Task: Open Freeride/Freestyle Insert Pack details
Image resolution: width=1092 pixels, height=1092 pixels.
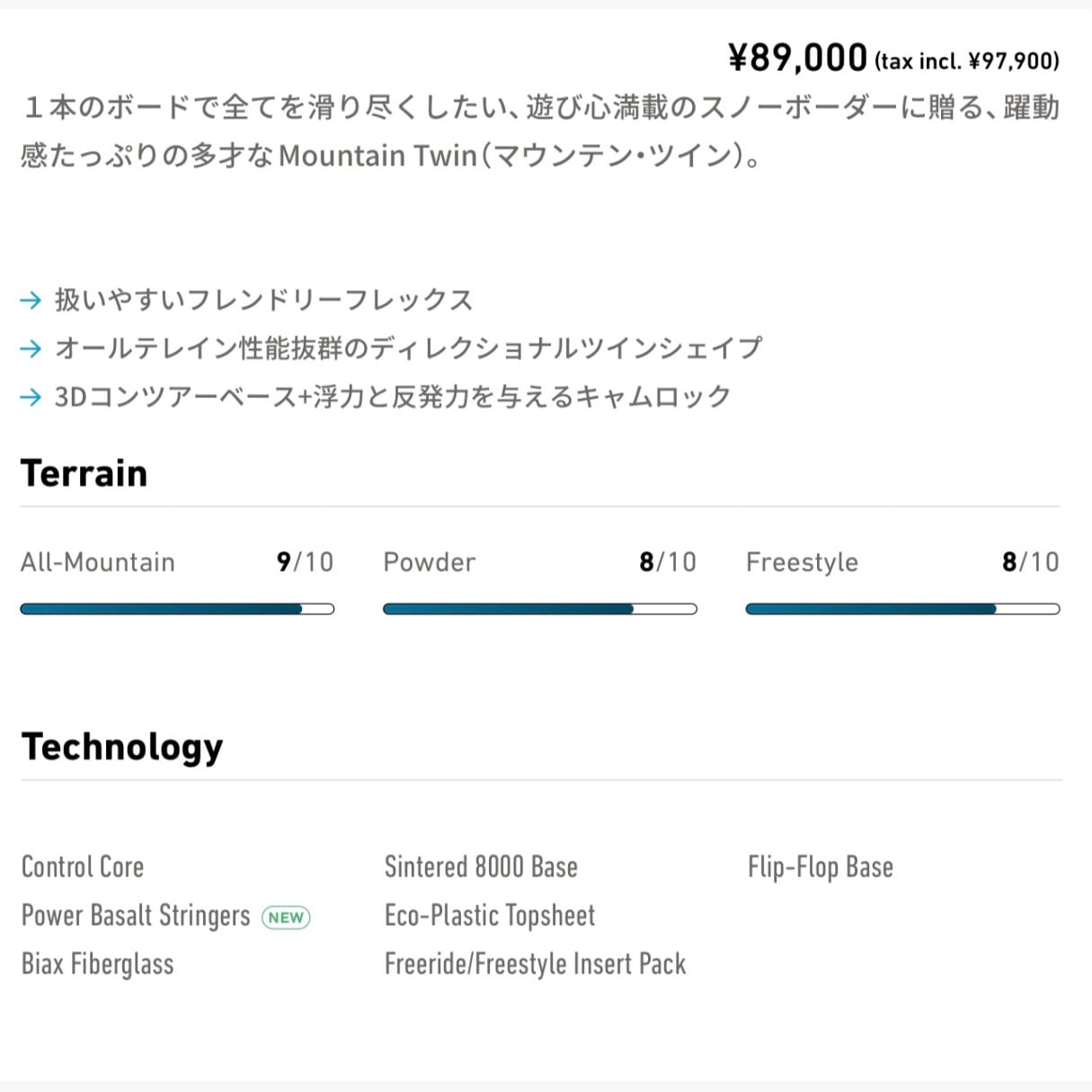Action: pyautogui.click(x=535, y=964)
